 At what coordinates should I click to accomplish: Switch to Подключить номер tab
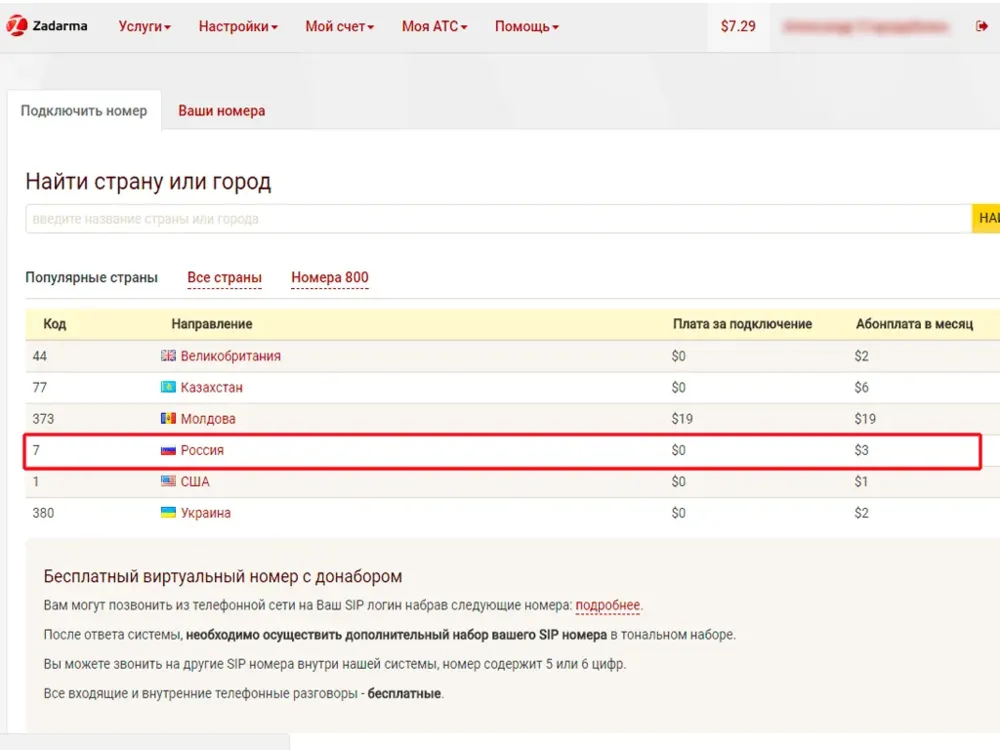pyautogui.click(x=84, y=111)
